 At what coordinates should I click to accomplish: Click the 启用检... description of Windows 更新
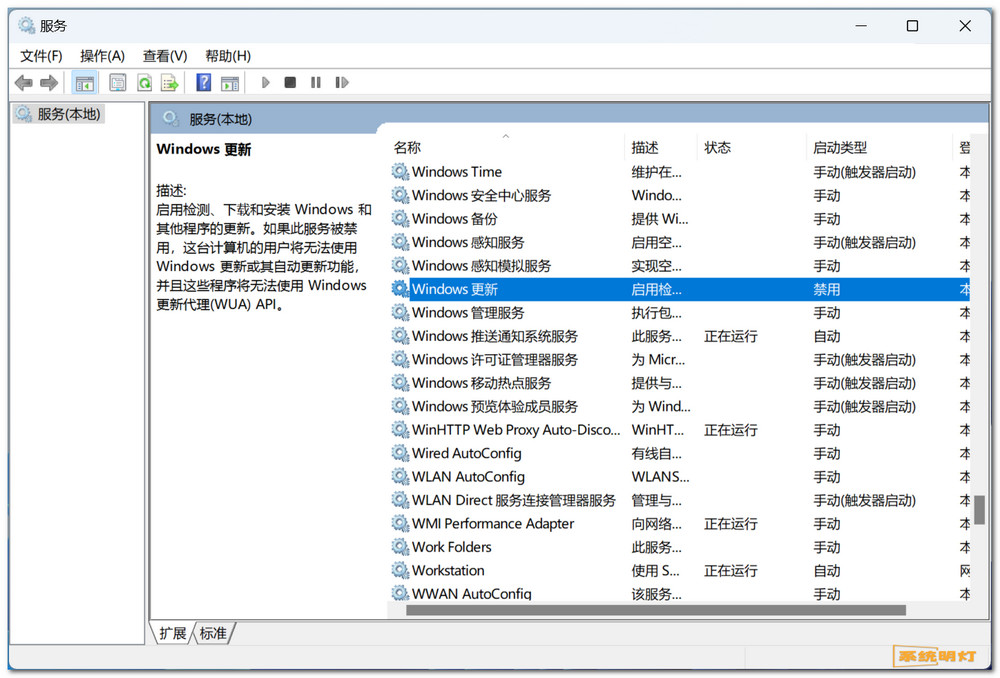[x=656, y=290]
